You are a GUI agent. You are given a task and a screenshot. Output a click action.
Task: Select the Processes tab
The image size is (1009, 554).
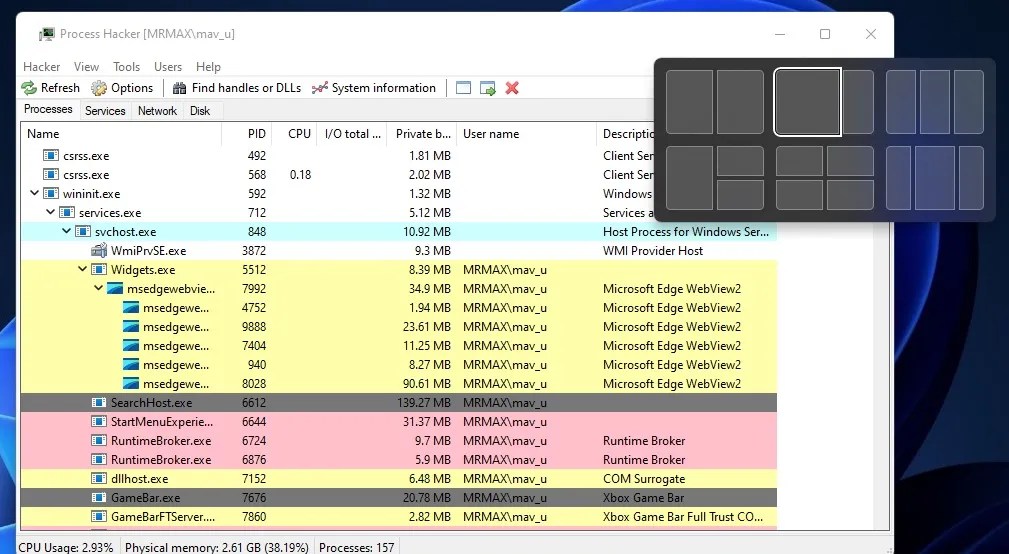[48, 109]
